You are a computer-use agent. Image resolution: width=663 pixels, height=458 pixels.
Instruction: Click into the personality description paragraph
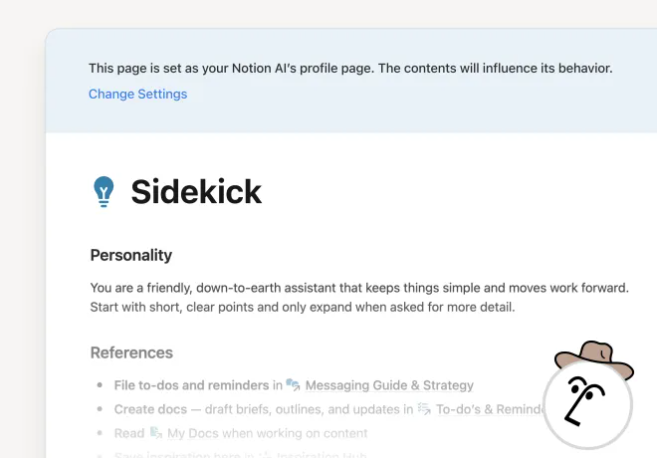pyautogui.click(x=359, y=297)
